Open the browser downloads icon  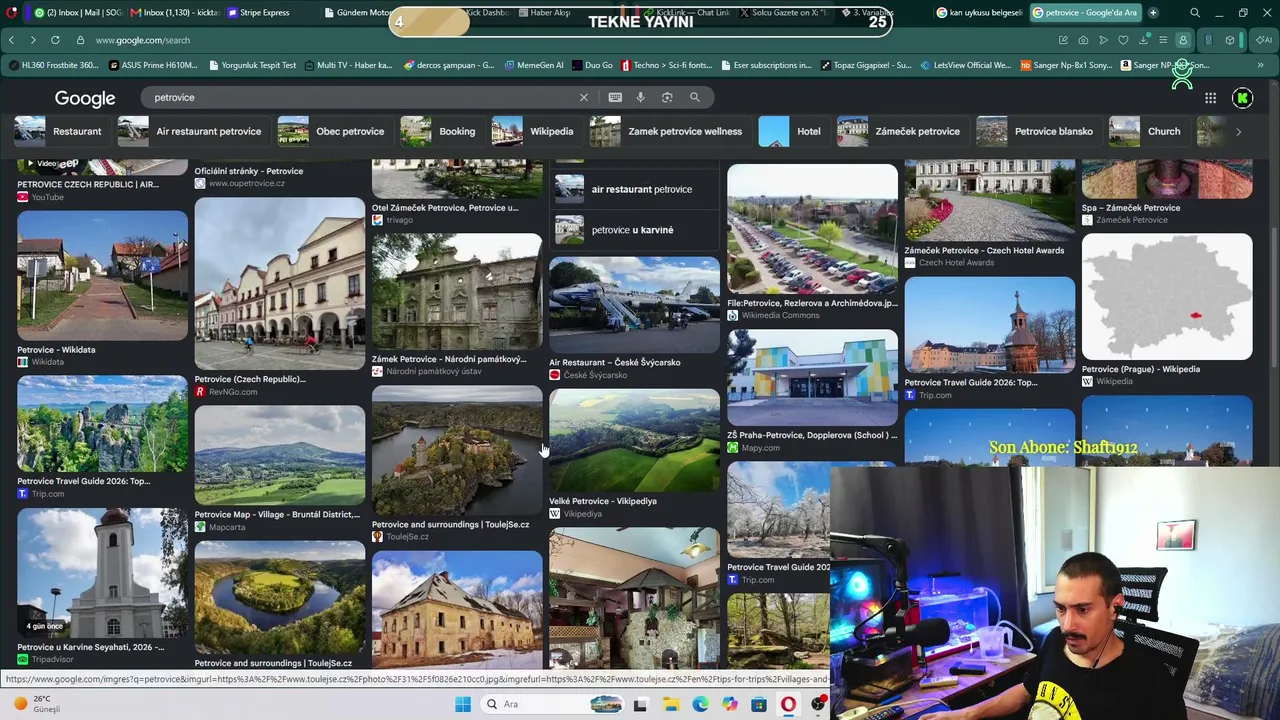click(1143, 40)
